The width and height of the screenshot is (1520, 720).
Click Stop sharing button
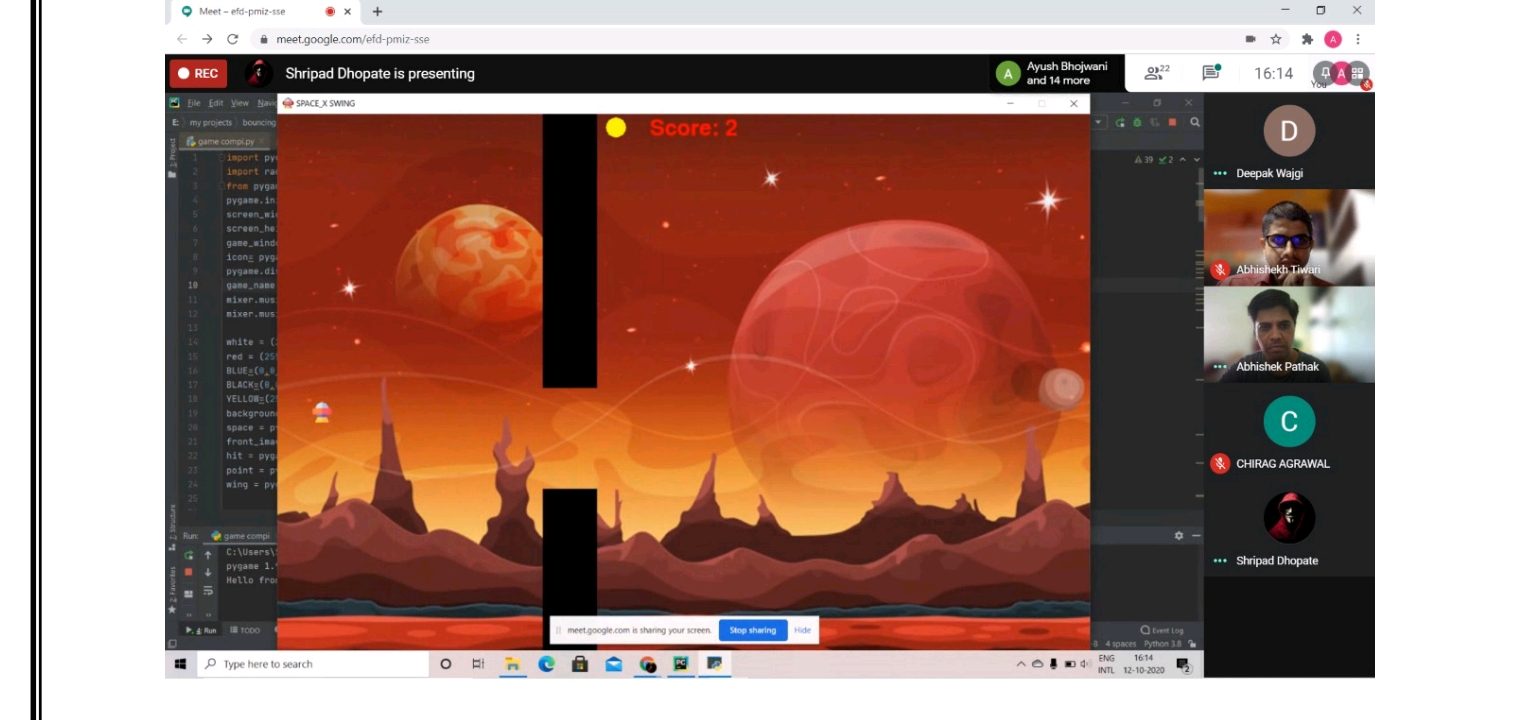click(752, 630)
